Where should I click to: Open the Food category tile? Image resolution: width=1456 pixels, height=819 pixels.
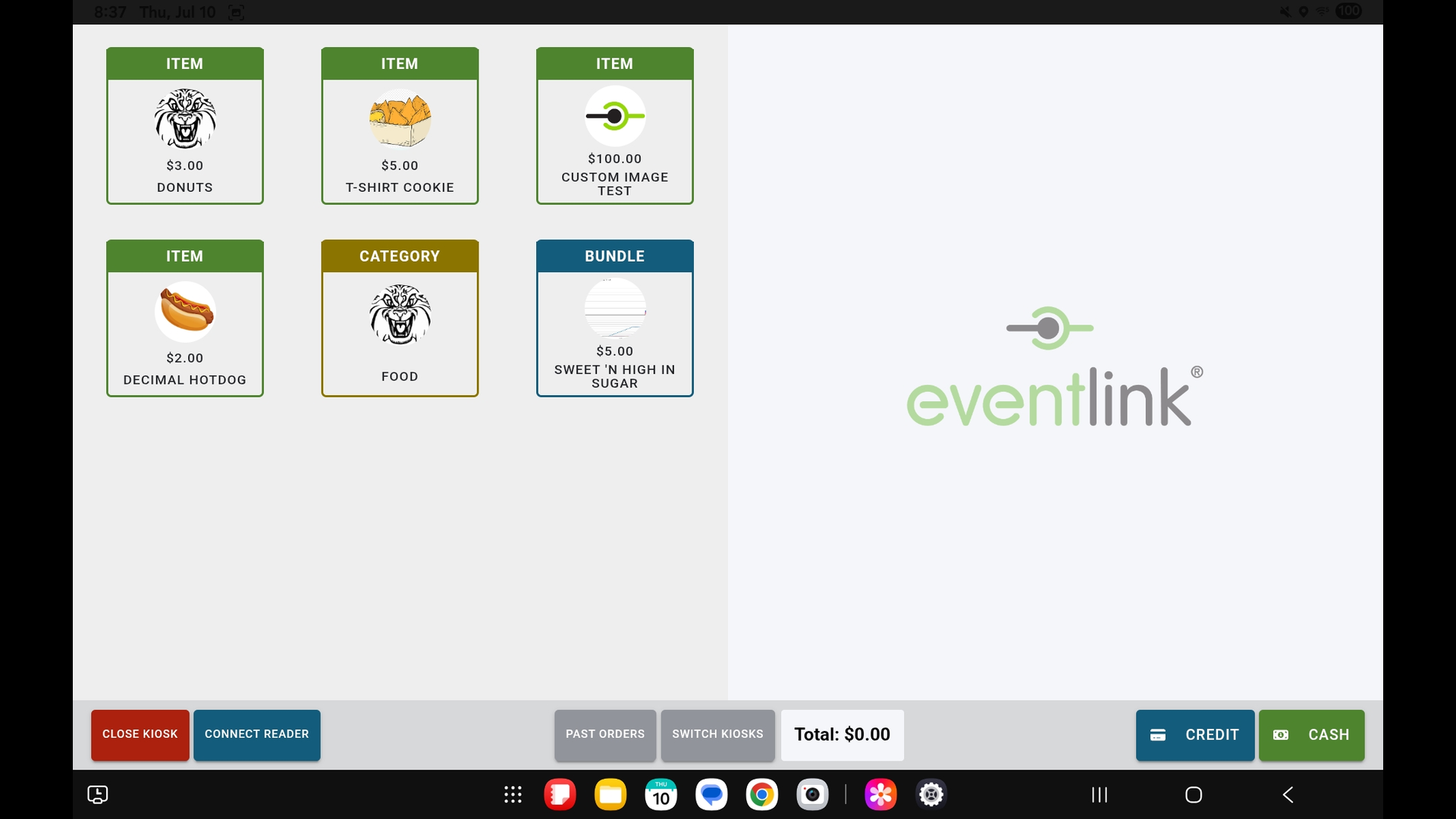click(400, 318)
